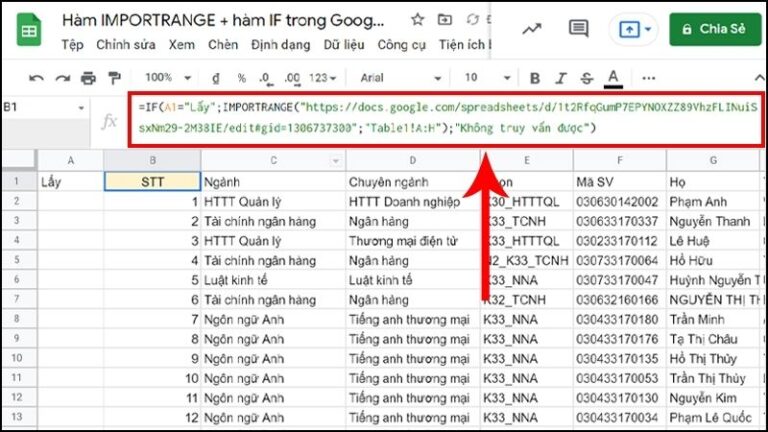The width and height of the screenshot is (768, 432).
Task: Activate the paint format tool
Action: tap(114, 78)
